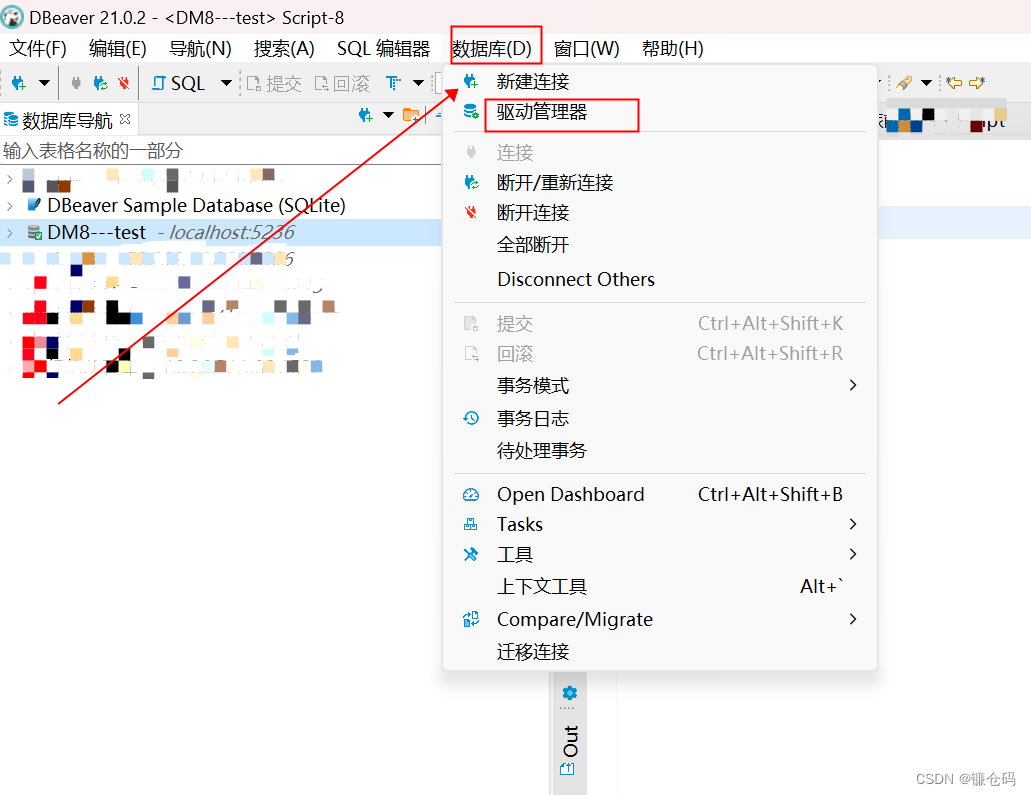Viewport: 1031px width, 795px height.
Task: Open the Tasks submenu
Action: click(659, 525)
